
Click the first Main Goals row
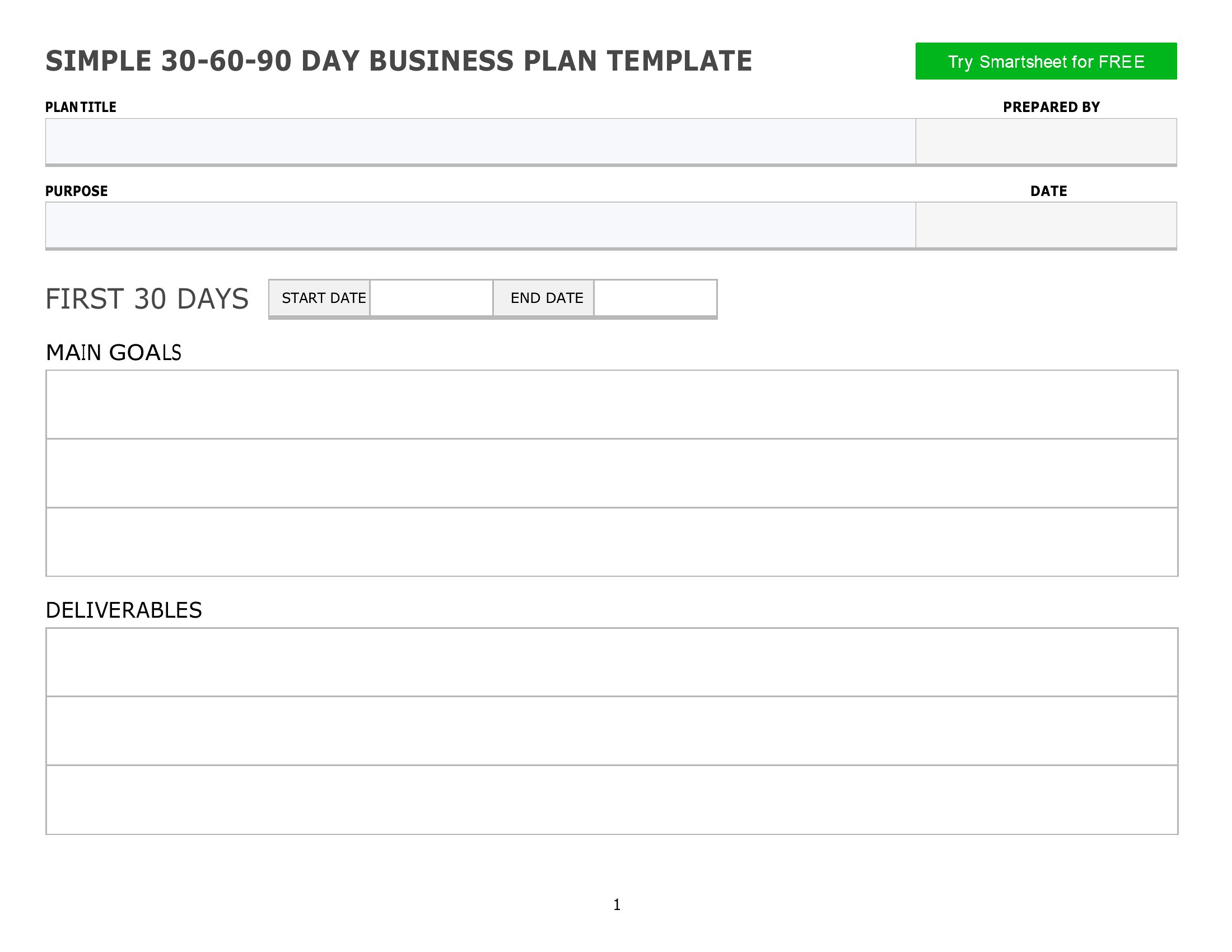[612, 404]
